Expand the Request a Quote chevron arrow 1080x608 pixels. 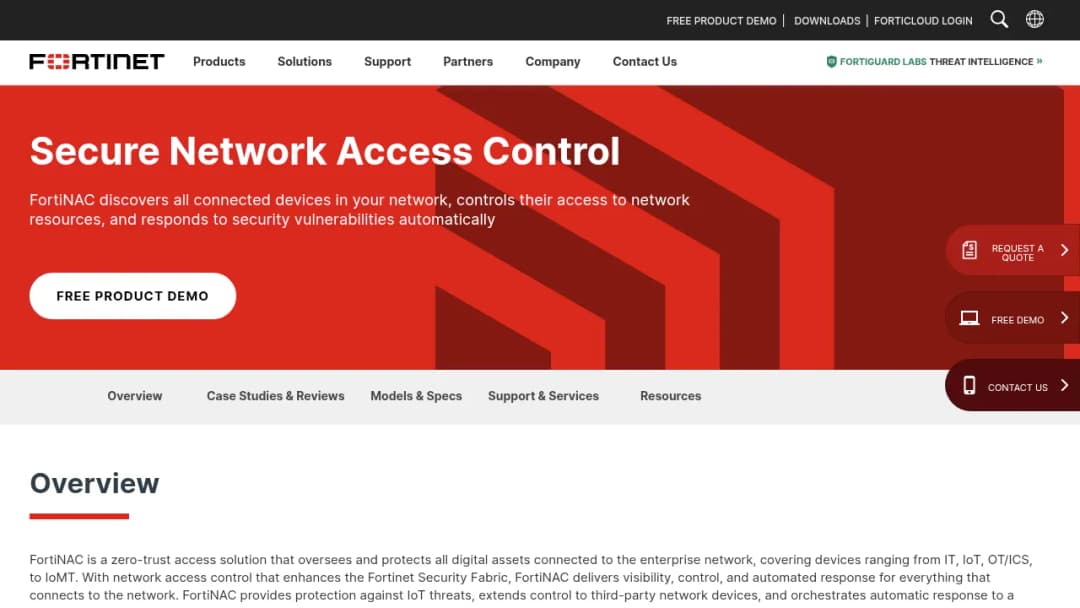tap(1064, 250)
